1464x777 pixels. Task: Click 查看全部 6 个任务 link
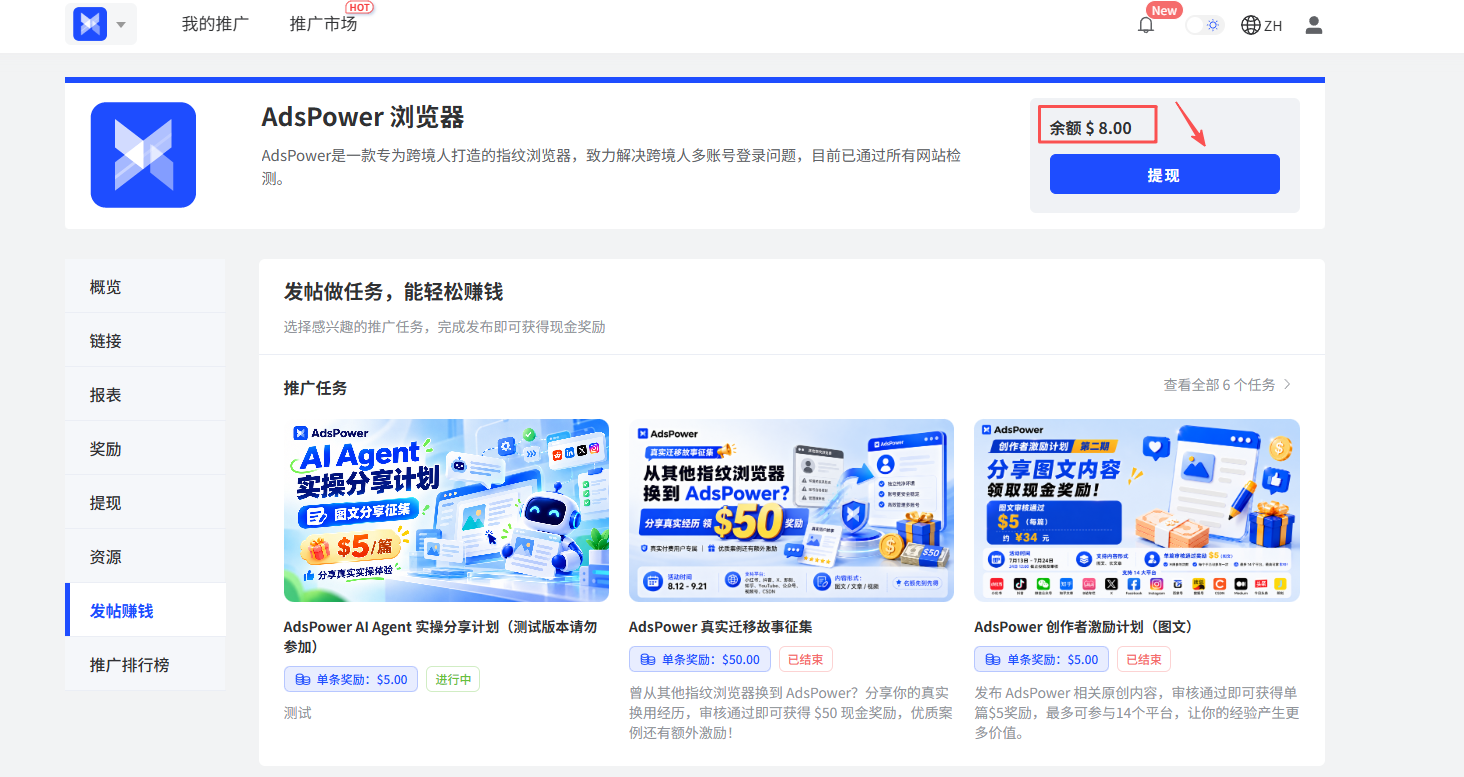(1227, 385)
